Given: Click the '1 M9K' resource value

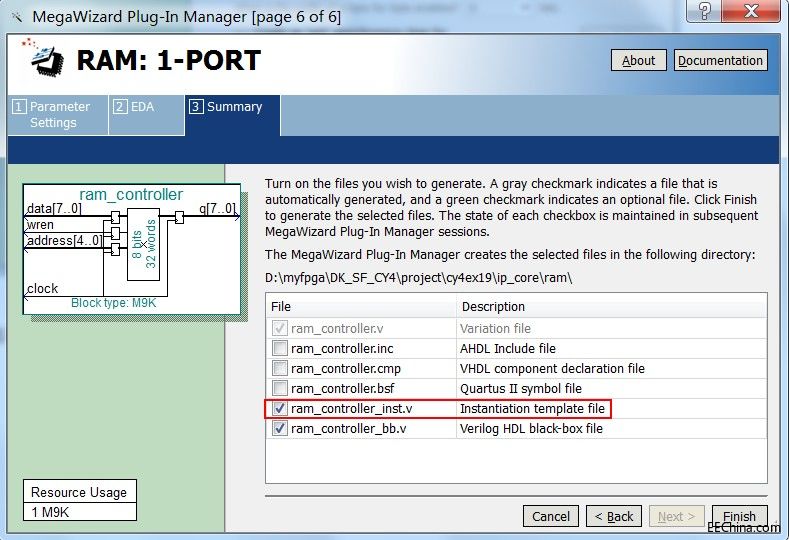Looking at the screenshot, I should tap(50, 512).
